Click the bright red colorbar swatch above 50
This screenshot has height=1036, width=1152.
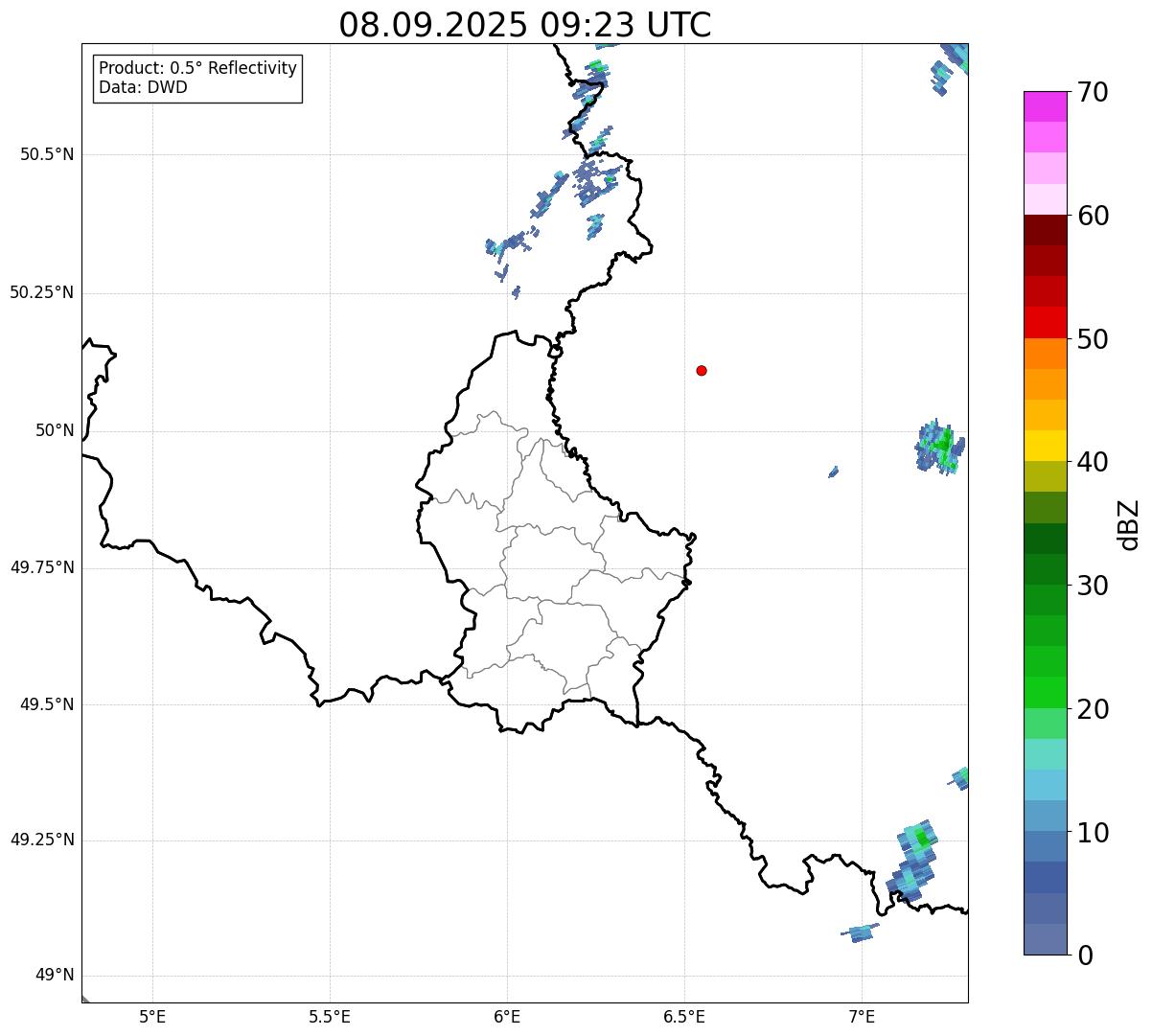click(x=1045, y=322)
